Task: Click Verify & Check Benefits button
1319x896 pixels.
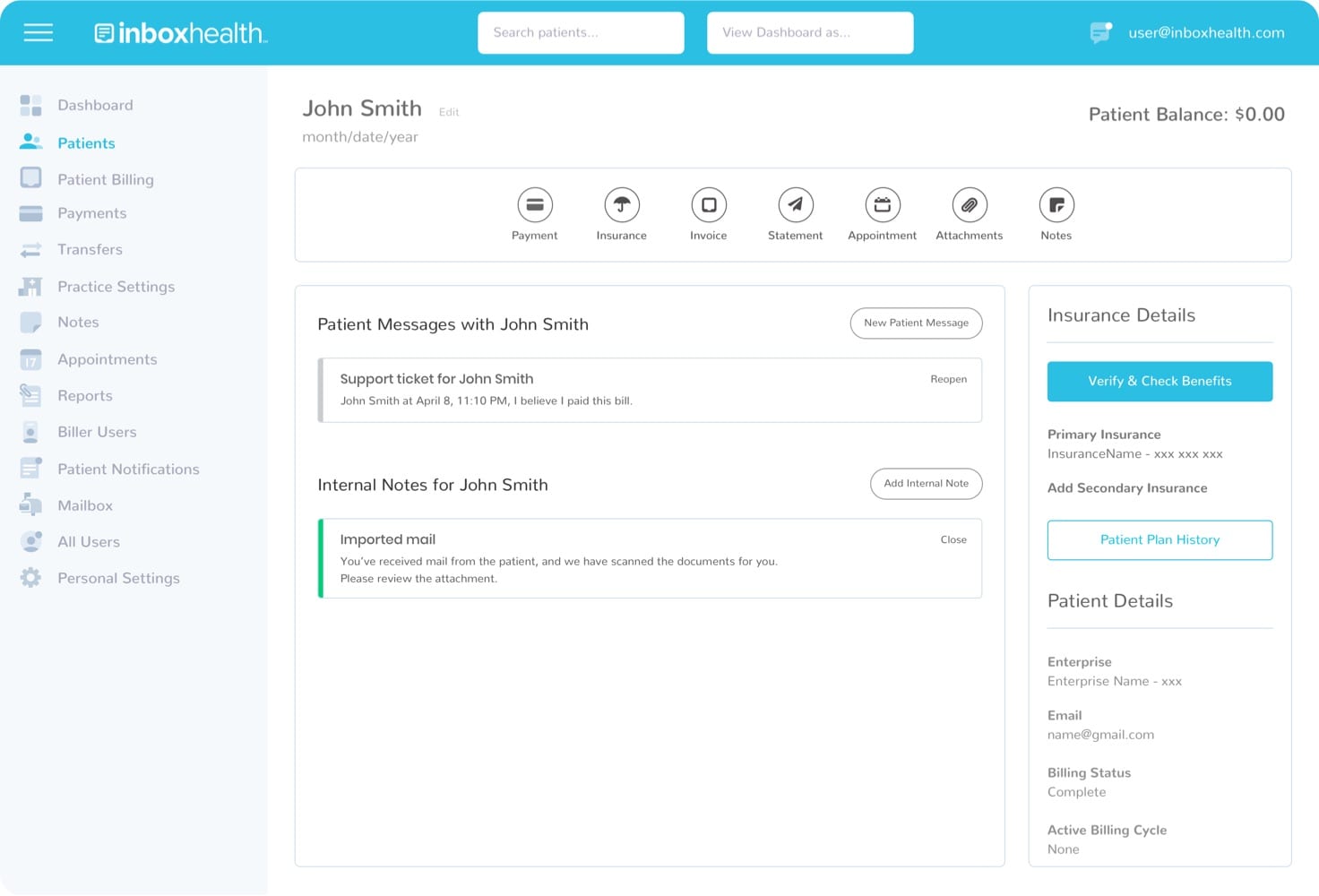Action: point(1160,382)
